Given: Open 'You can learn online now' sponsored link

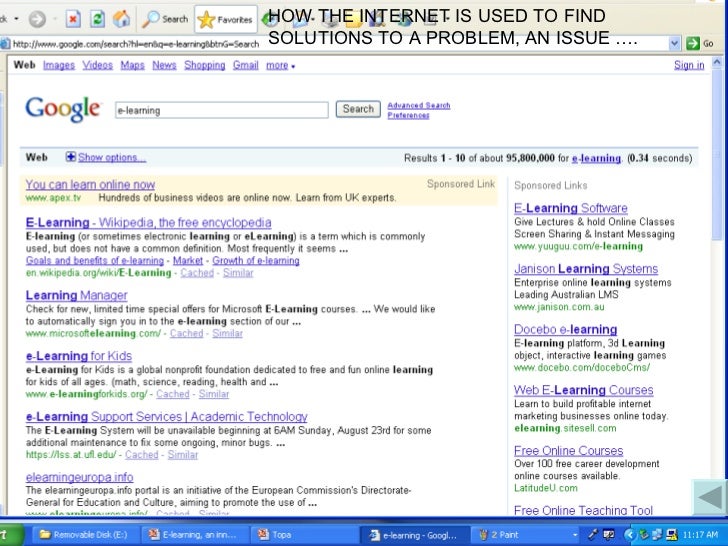Looking at the screenshot, I should point(90,184).
